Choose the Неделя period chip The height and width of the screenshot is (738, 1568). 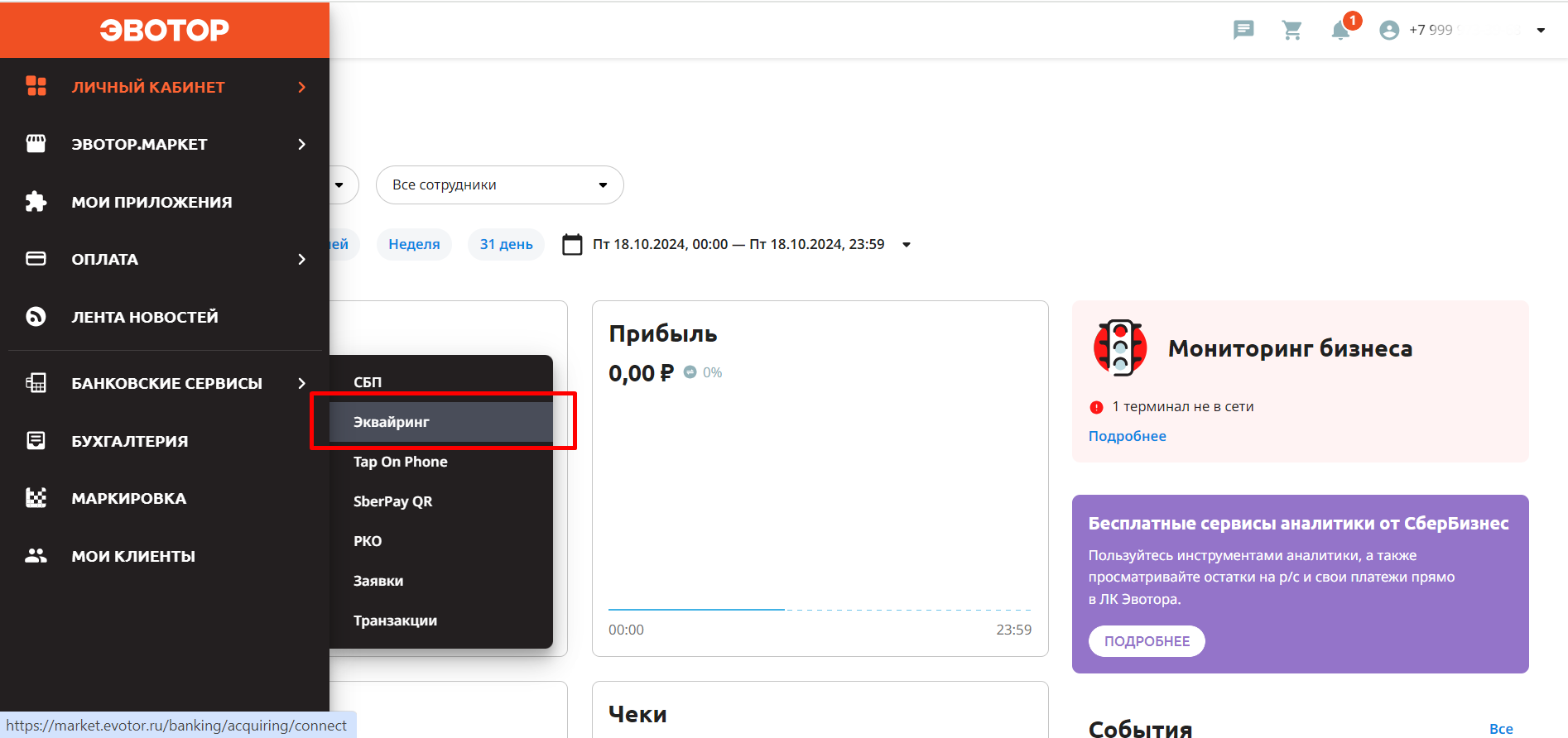coord(414,244)
